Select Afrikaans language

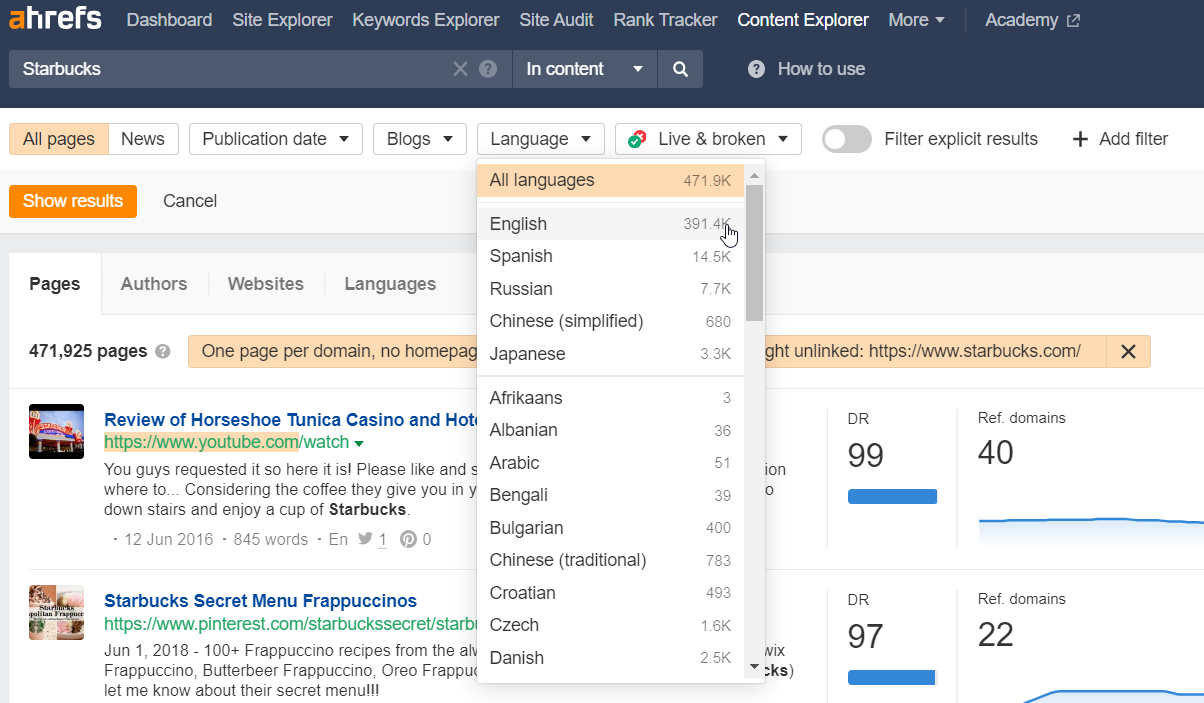point(611,398)
